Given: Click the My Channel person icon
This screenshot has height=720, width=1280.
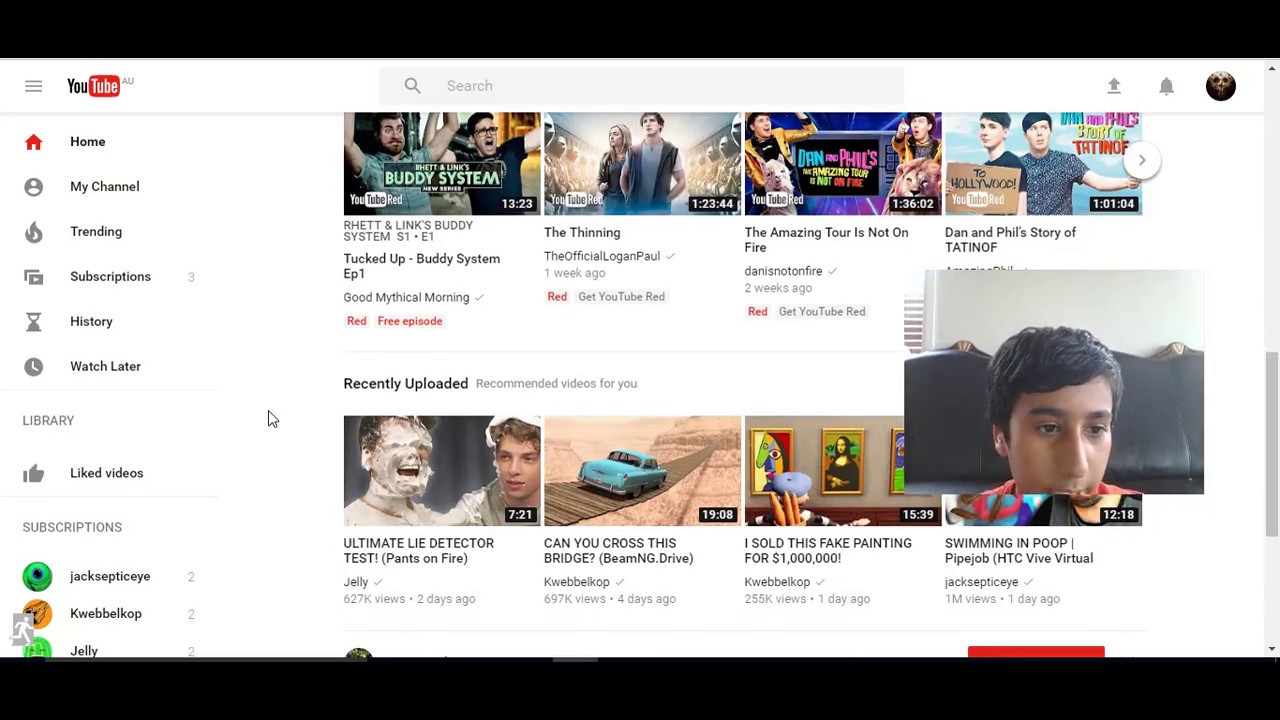Looking at the screenshot, I should pyautogui.click(x=33, y=187).
